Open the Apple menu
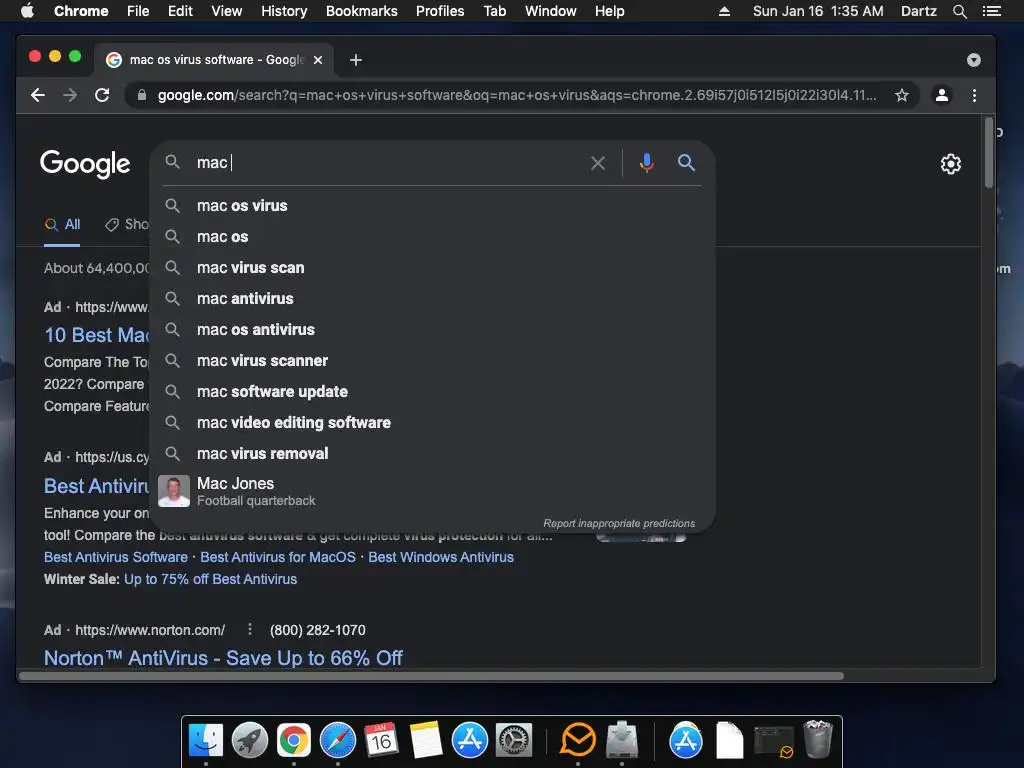 click(x=27, y=11)
